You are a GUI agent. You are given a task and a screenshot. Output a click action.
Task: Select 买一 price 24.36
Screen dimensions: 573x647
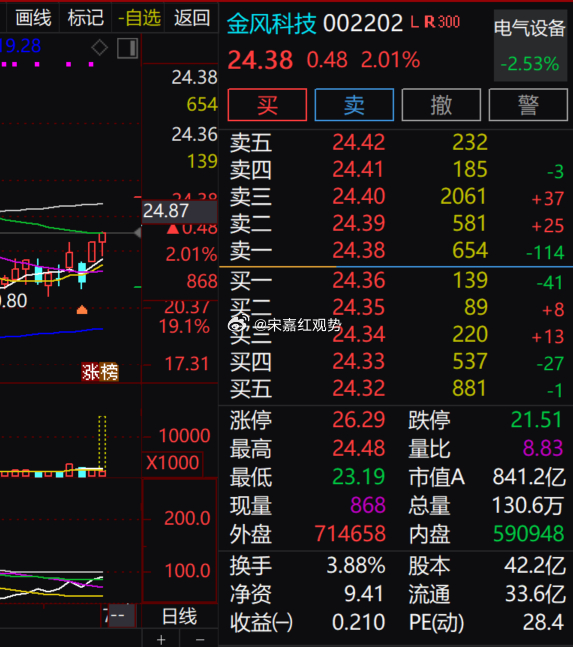358,281
